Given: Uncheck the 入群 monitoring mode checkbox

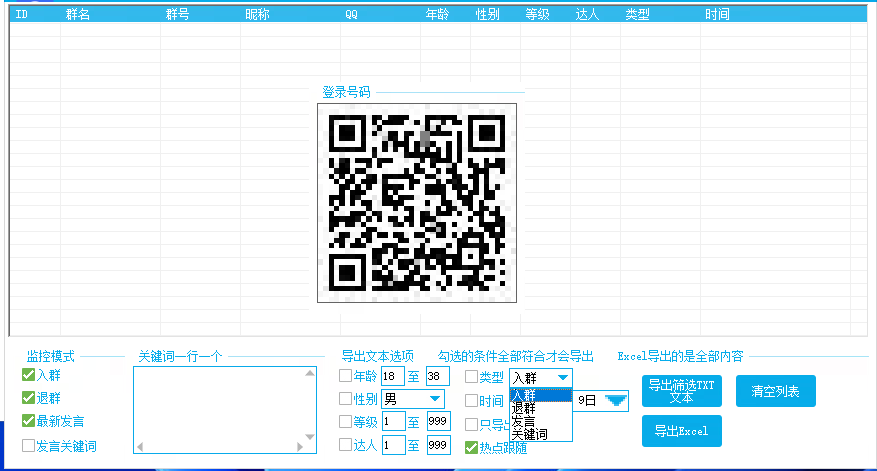Looking at the screenshot, I should point(29,376).
